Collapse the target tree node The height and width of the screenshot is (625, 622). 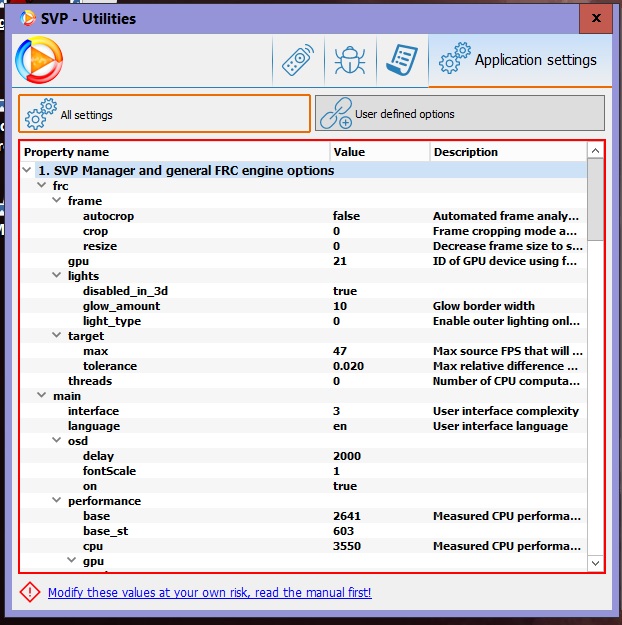click(57, 335)
